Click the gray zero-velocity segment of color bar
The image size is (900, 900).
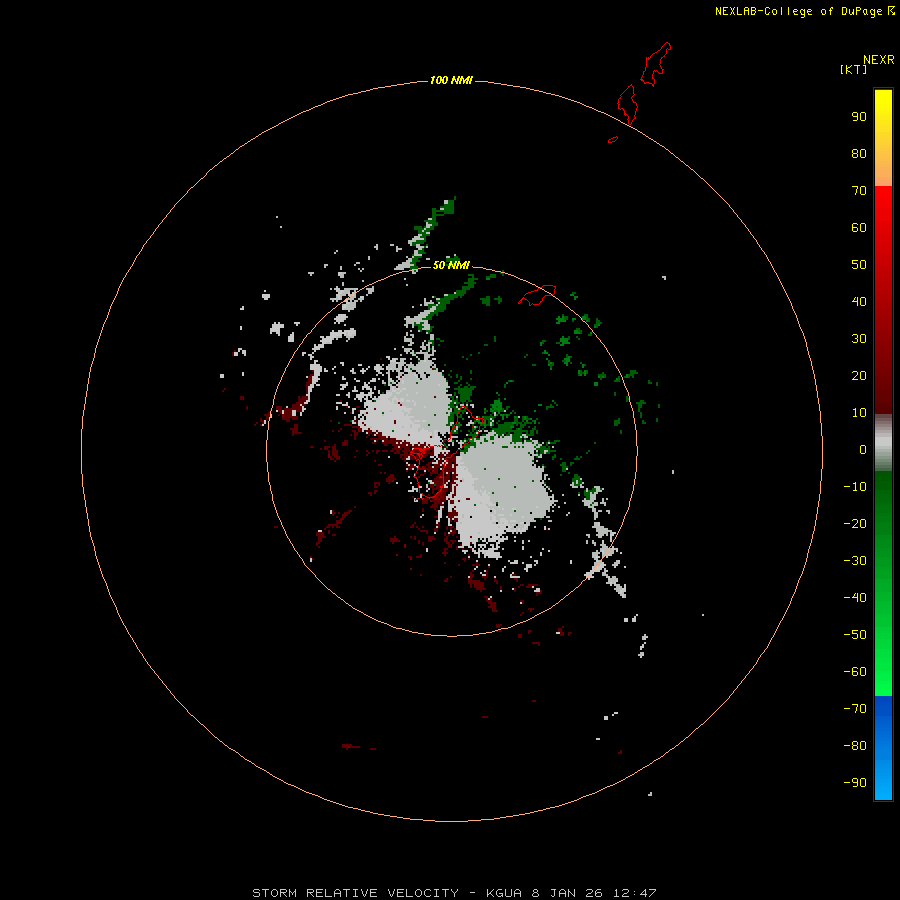pos(883,443)
